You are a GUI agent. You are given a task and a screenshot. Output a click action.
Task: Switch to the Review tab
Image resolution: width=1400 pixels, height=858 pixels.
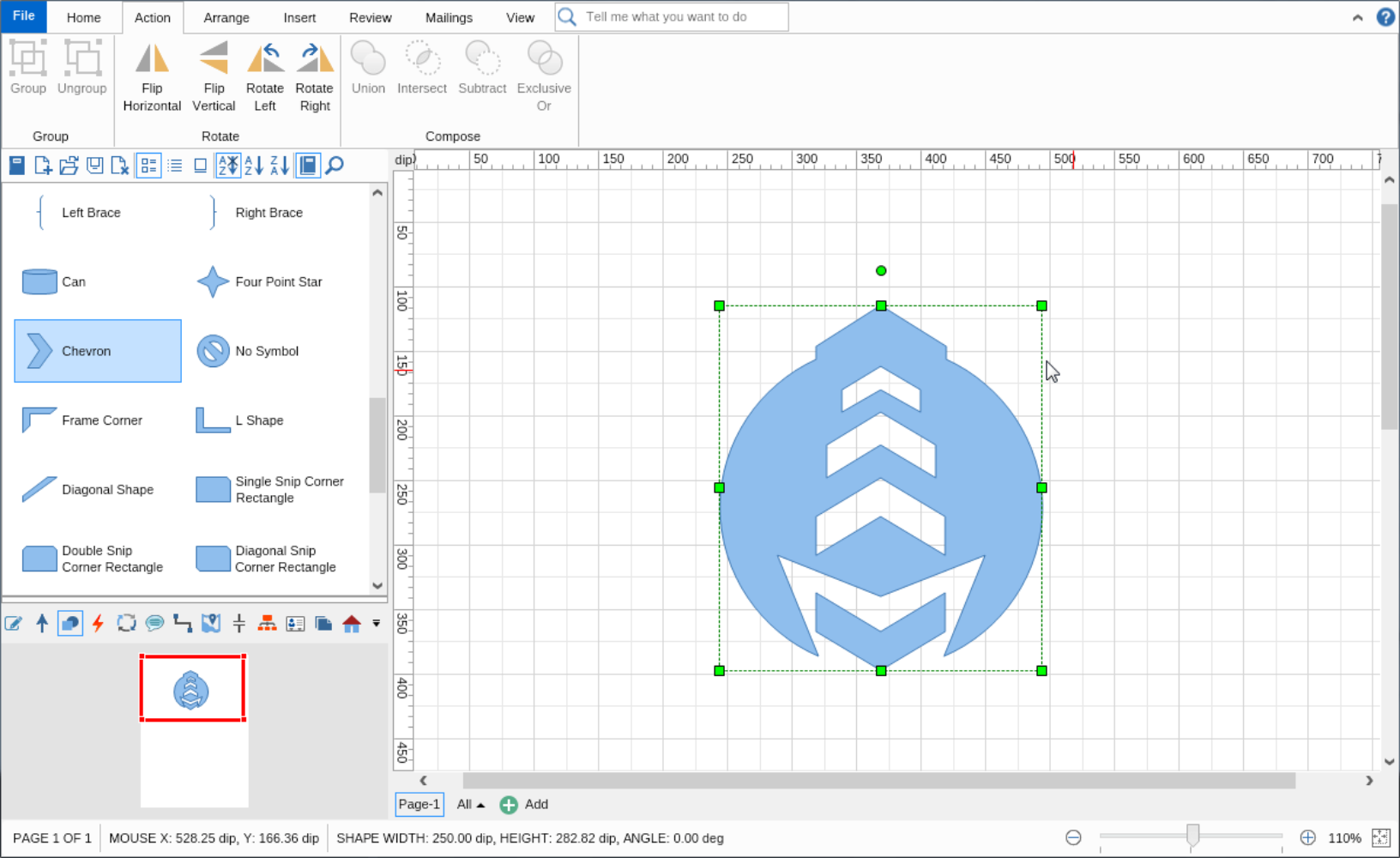point(371,17)
